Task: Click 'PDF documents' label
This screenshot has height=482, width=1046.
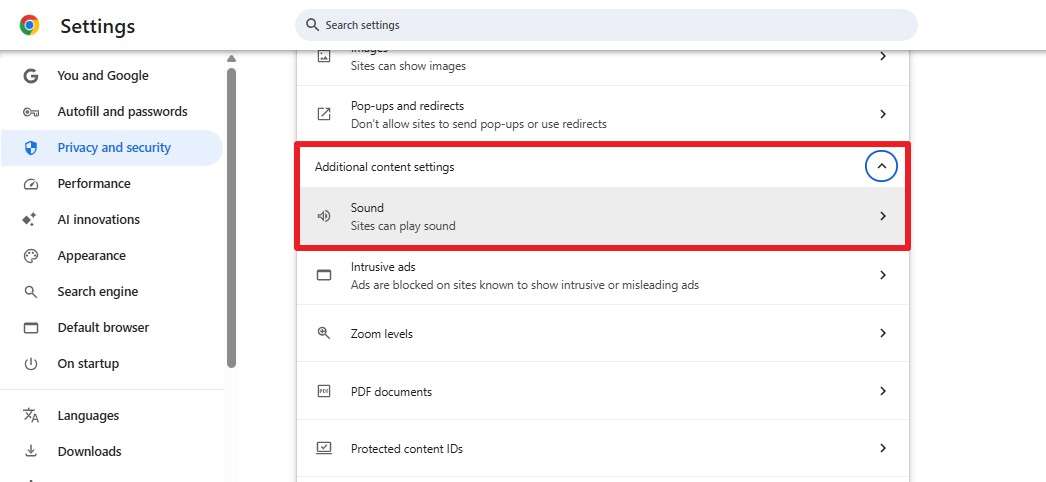Action: tap(391, 391)
